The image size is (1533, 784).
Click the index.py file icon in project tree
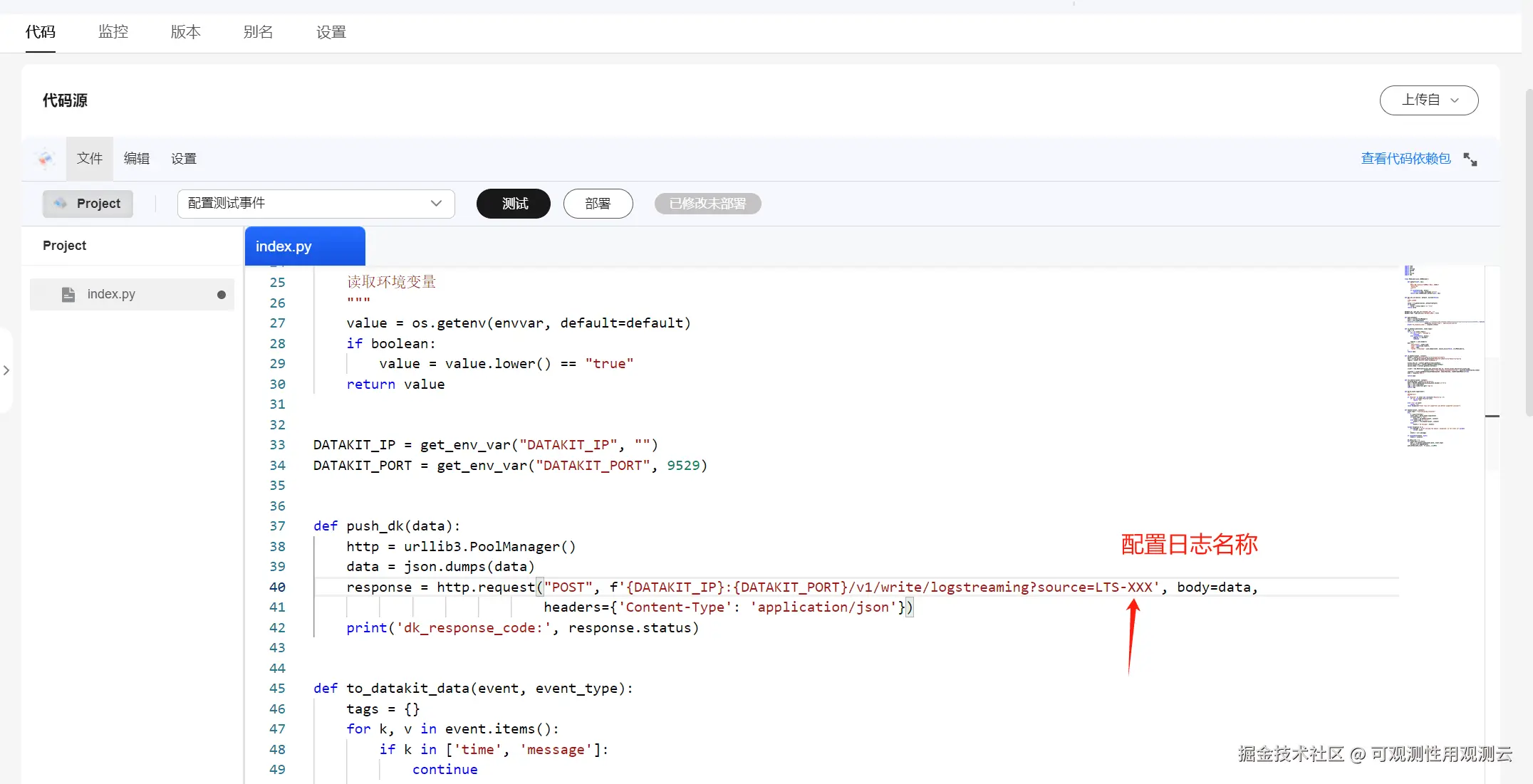tap(68, 294)
